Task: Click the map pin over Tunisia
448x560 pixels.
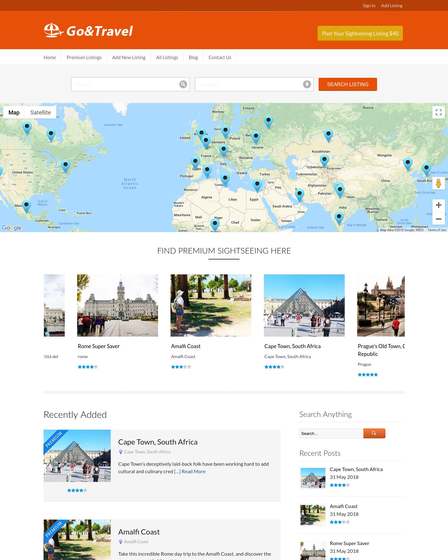Action: coord(225,179)
